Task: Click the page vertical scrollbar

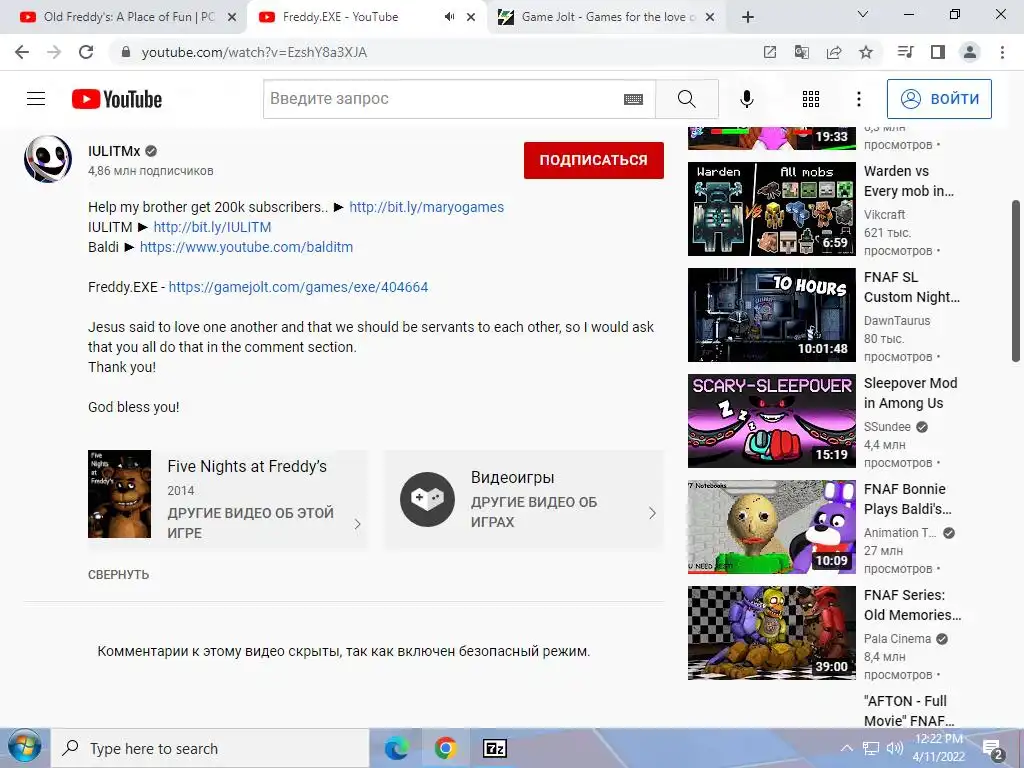Action: (1016, 281)
